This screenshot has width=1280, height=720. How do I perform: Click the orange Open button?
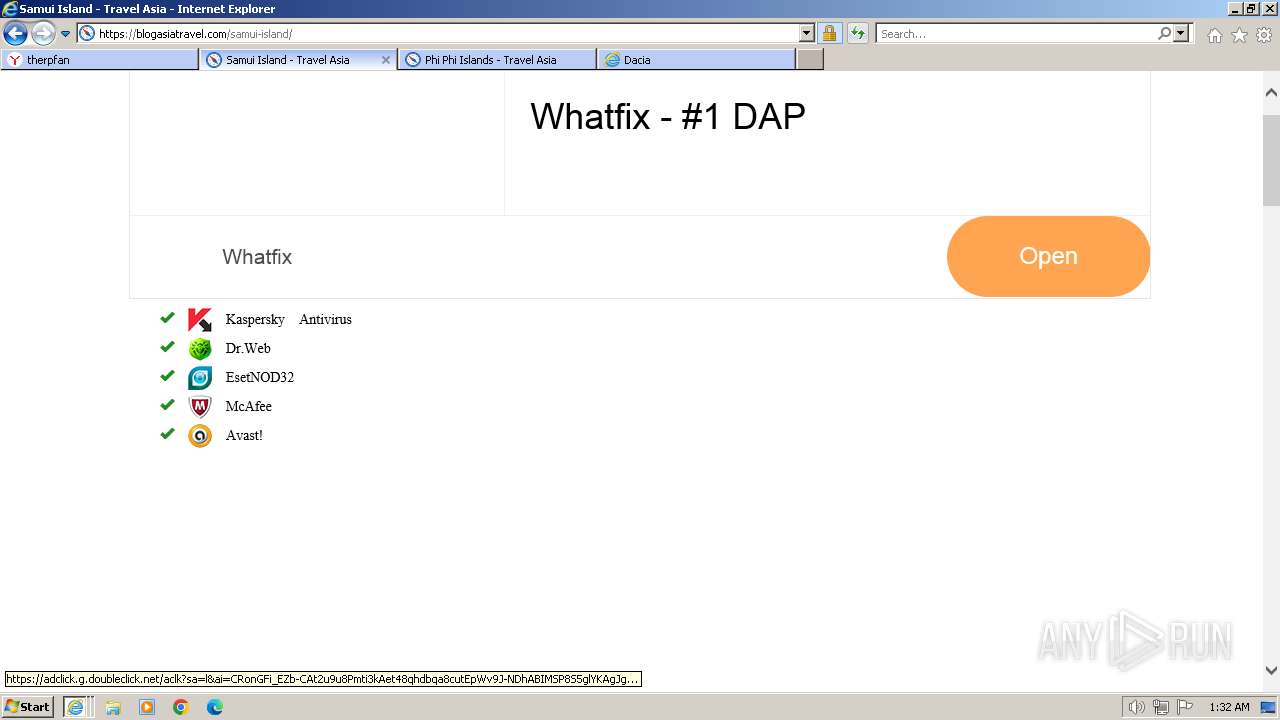(x=1048, y=256)
